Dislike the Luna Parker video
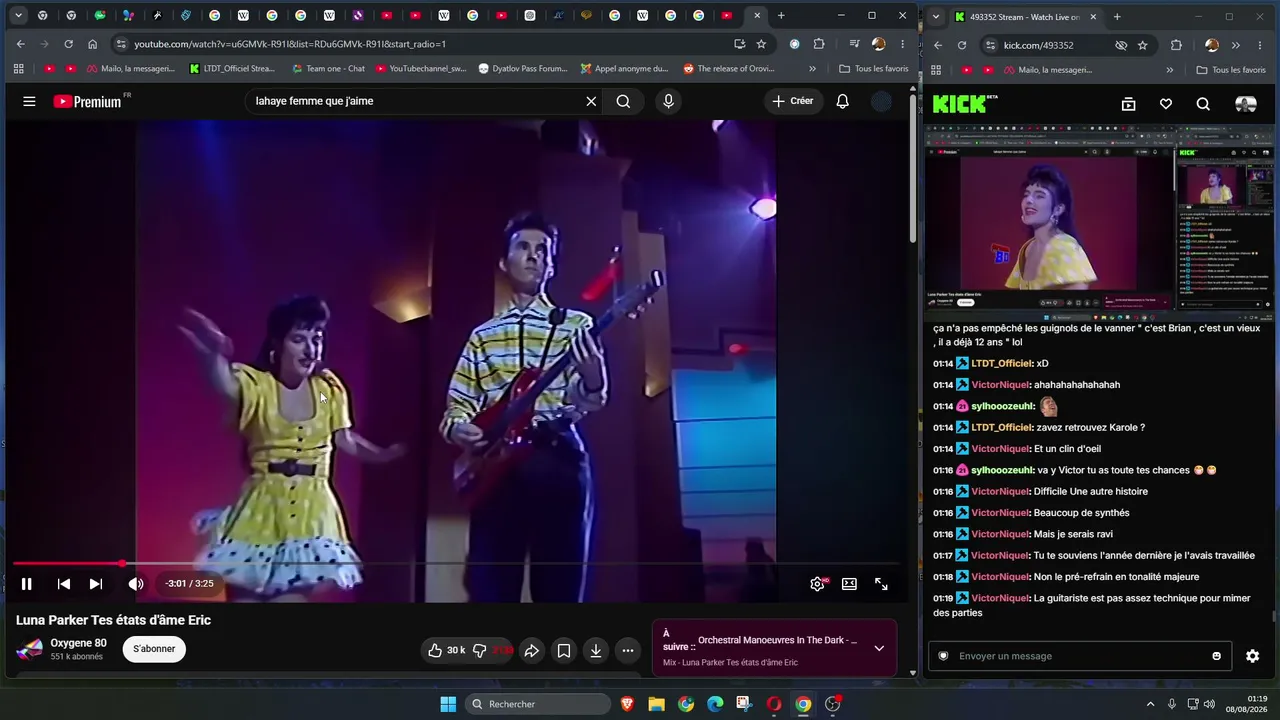This screenshot has width=1280, height=720. point(491,650)
